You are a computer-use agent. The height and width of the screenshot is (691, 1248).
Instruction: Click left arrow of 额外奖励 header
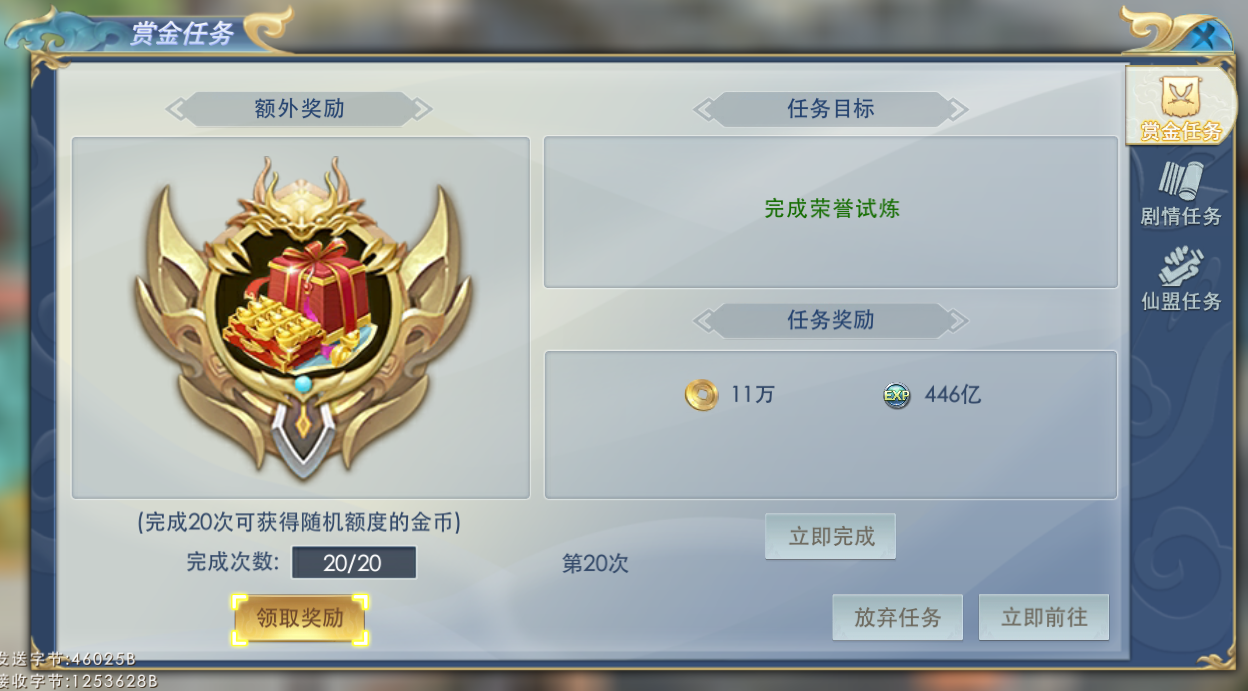point(177,108)
